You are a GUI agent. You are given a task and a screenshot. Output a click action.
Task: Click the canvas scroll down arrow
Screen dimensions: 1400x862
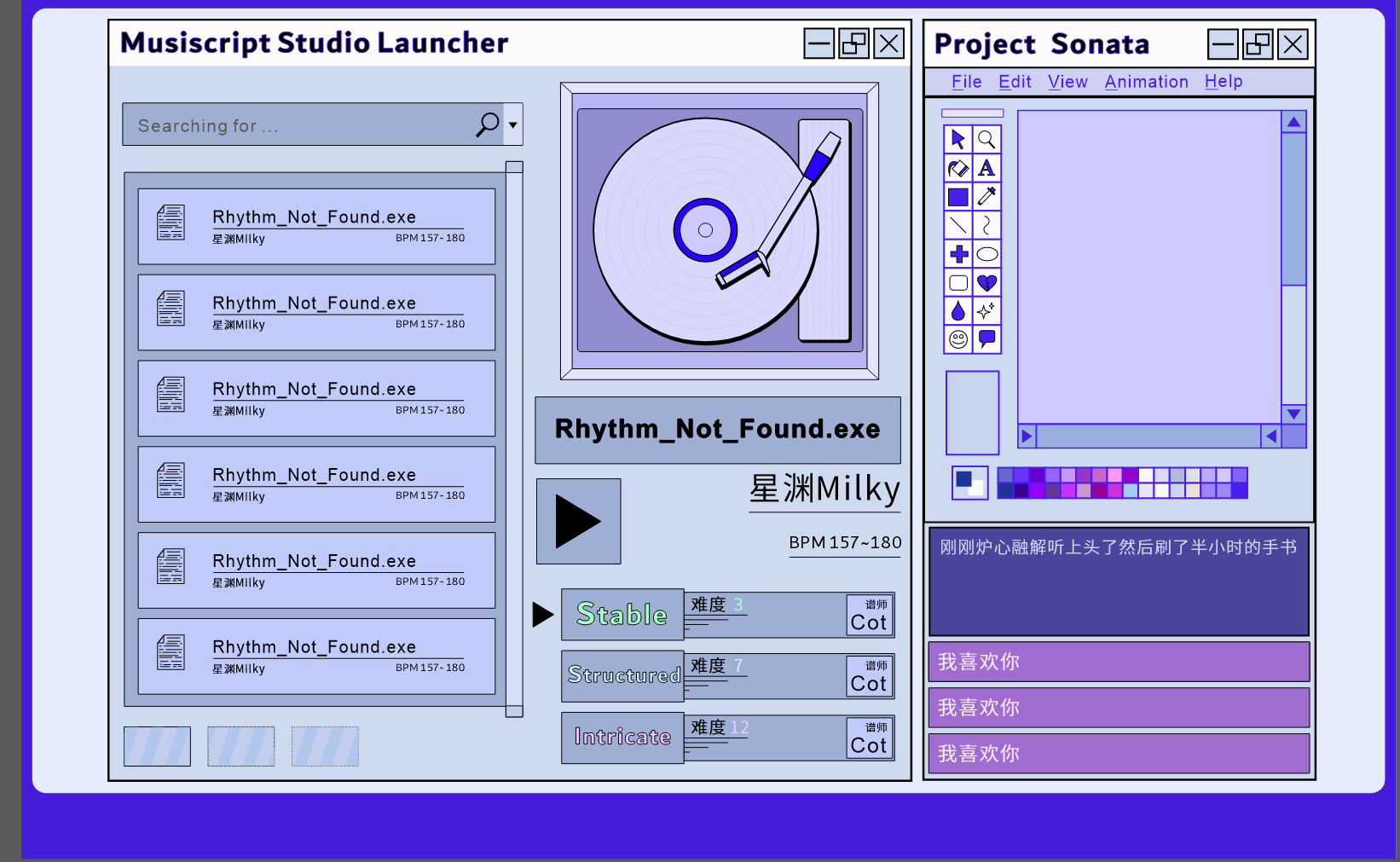pyautogui.click(x=1293, y=414)
